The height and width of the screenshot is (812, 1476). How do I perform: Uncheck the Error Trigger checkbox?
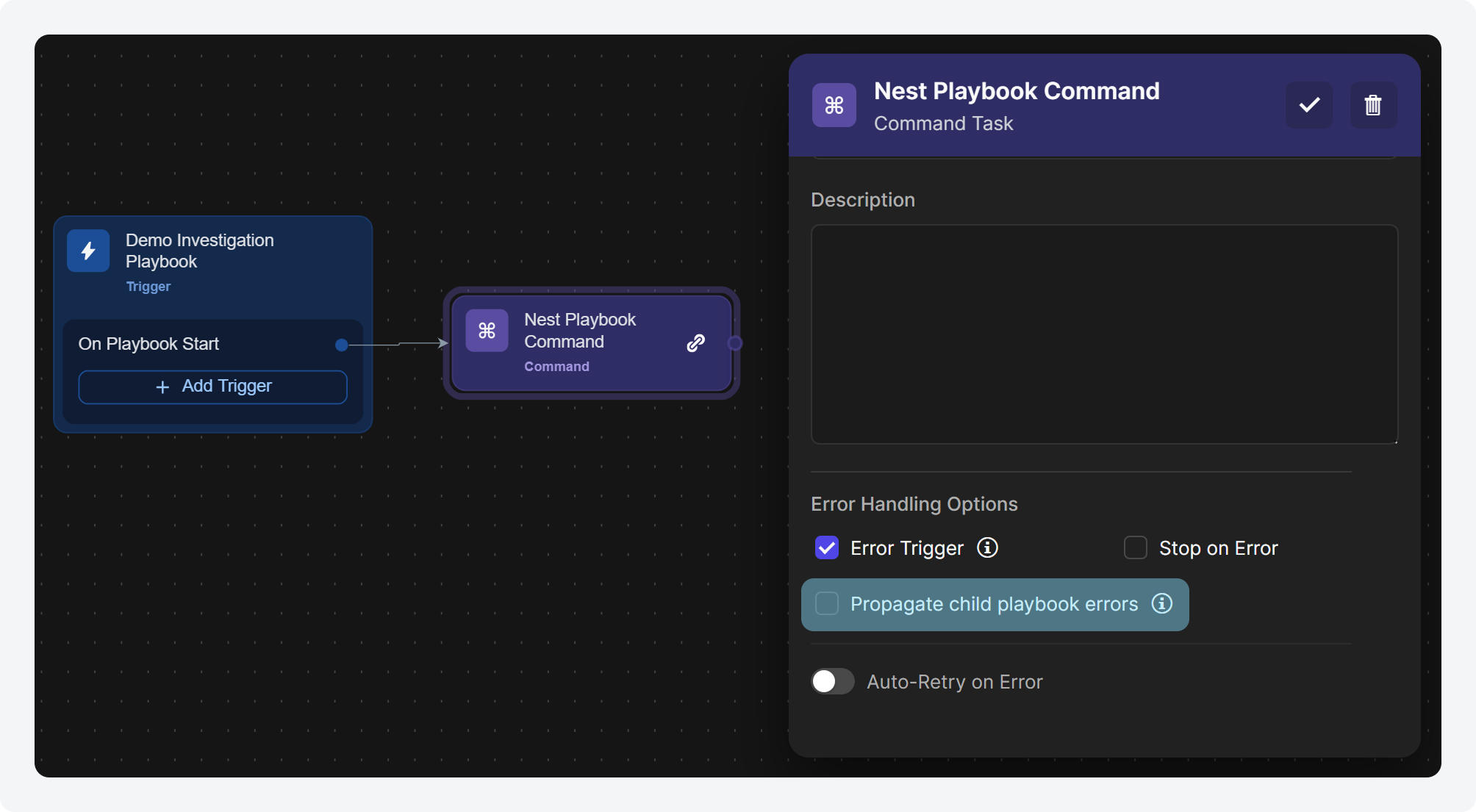tap(827, 547)
